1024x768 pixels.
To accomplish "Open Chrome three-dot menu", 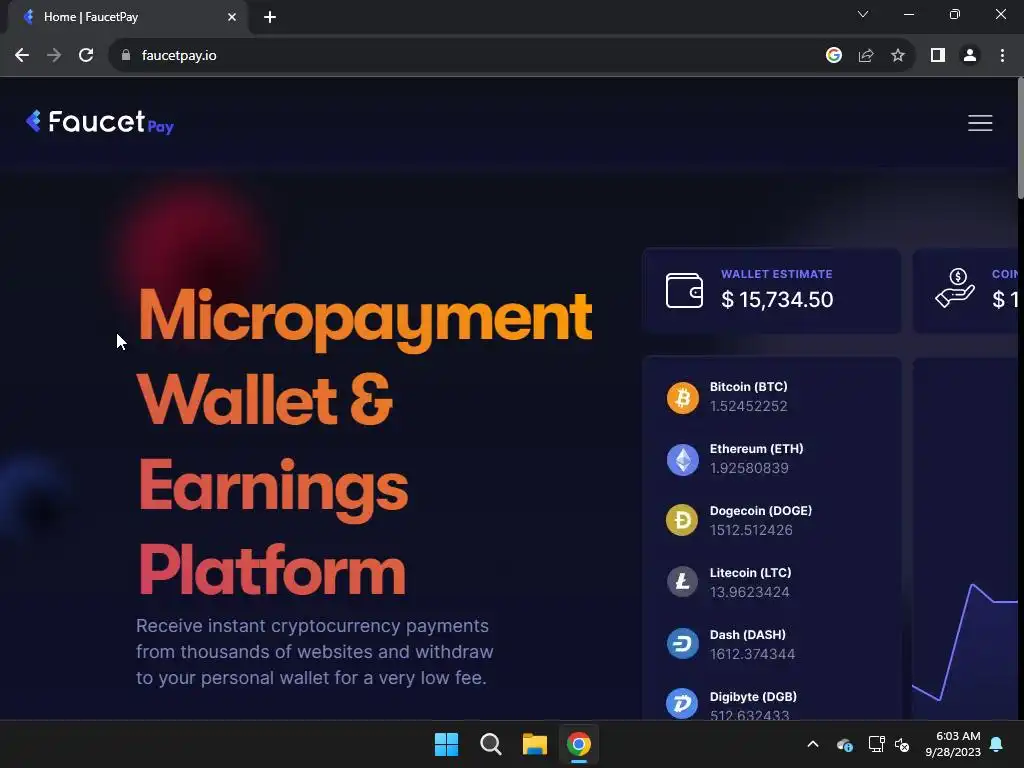I will pyautogui.click(x=1002, y=56).
